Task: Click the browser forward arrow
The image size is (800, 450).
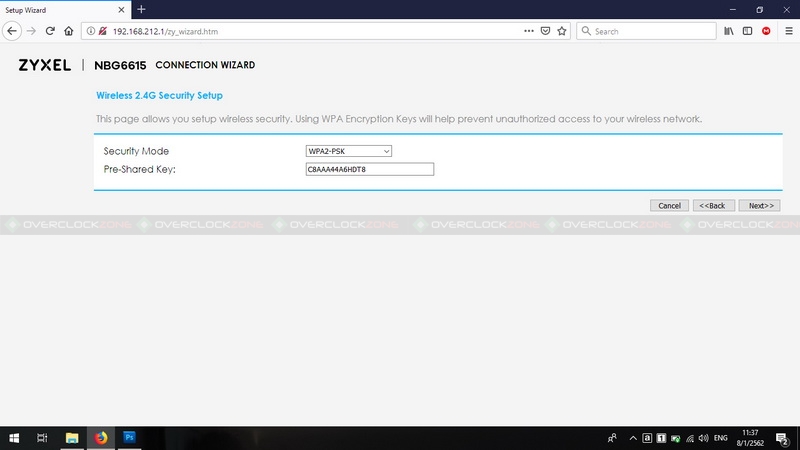Action: pyautogui.click(x=31, y=31)
